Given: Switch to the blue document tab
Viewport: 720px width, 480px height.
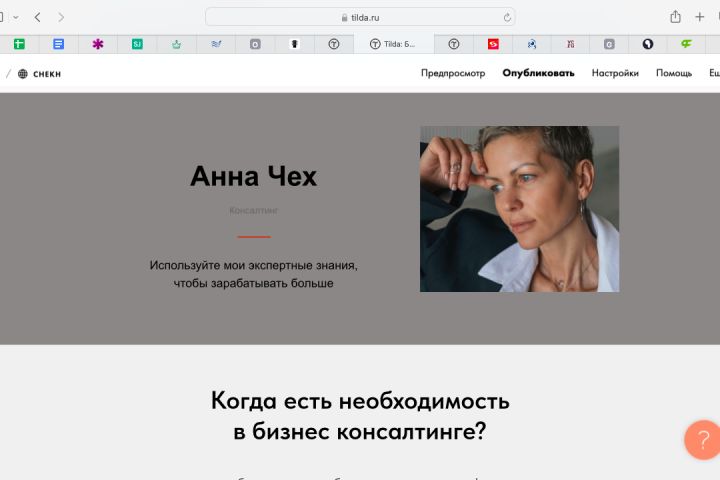Looking at the screenshot, I should [58, 44].
